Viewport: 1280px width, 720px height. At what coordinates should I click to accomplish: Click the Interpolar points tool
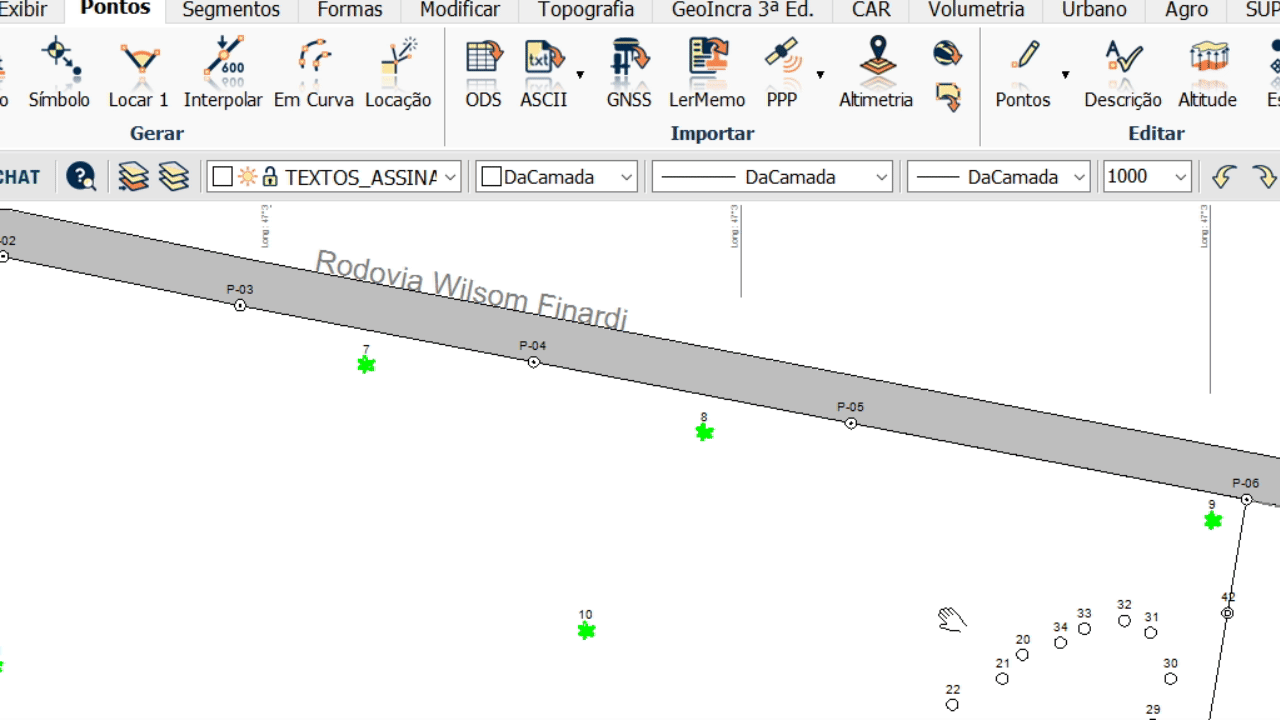(x=223, y=72)
